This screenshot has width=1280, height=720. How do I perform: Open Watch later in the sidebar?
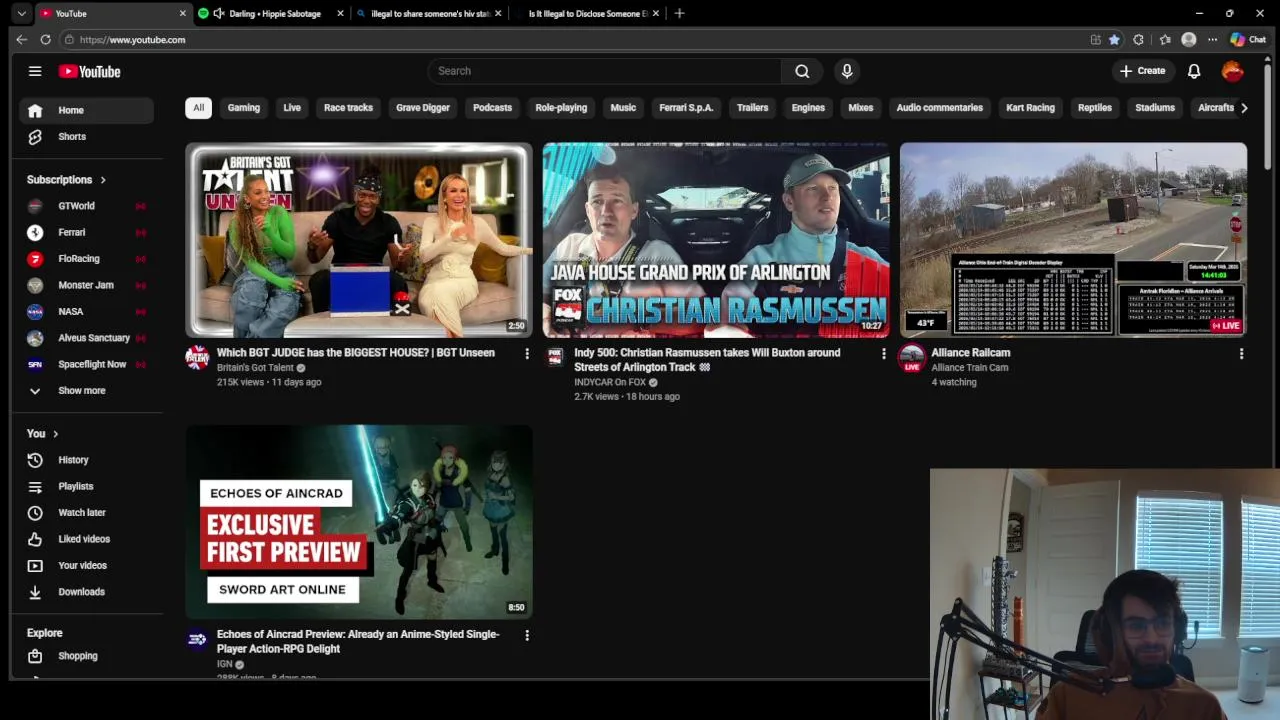(86, 512)
